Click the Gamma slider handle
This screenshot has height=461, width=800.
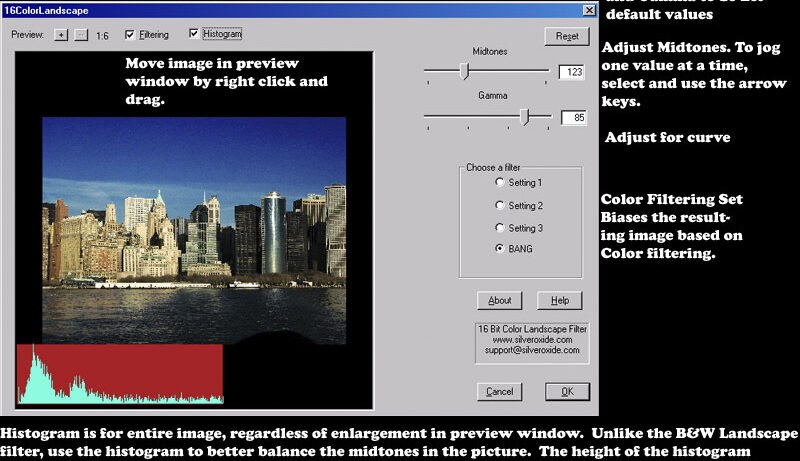point(524,117)
